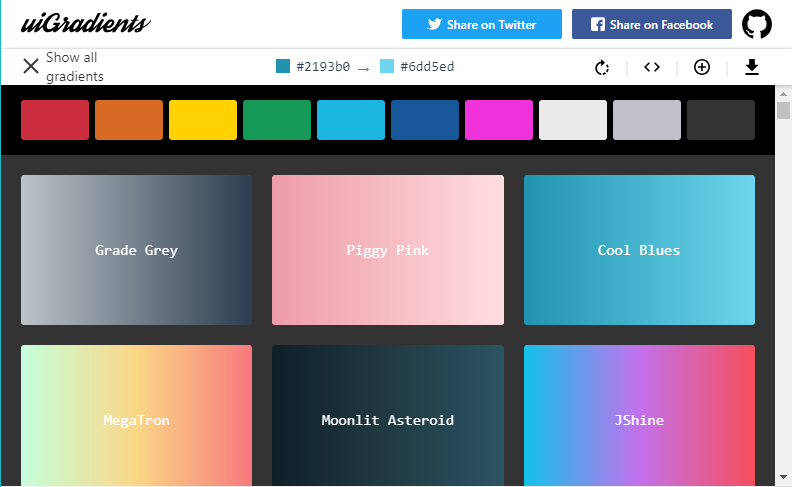
Task: Share on Twitter
Action: click(482, 24)
